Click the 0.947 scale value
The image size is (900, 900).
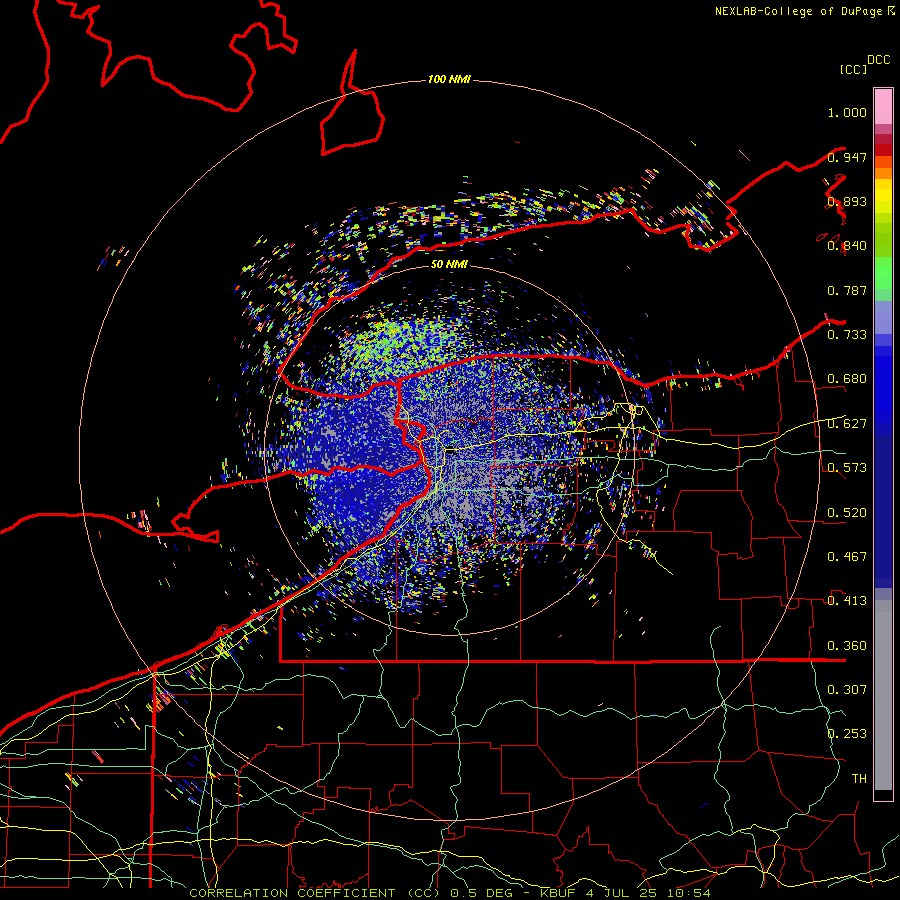coord(847,157)
